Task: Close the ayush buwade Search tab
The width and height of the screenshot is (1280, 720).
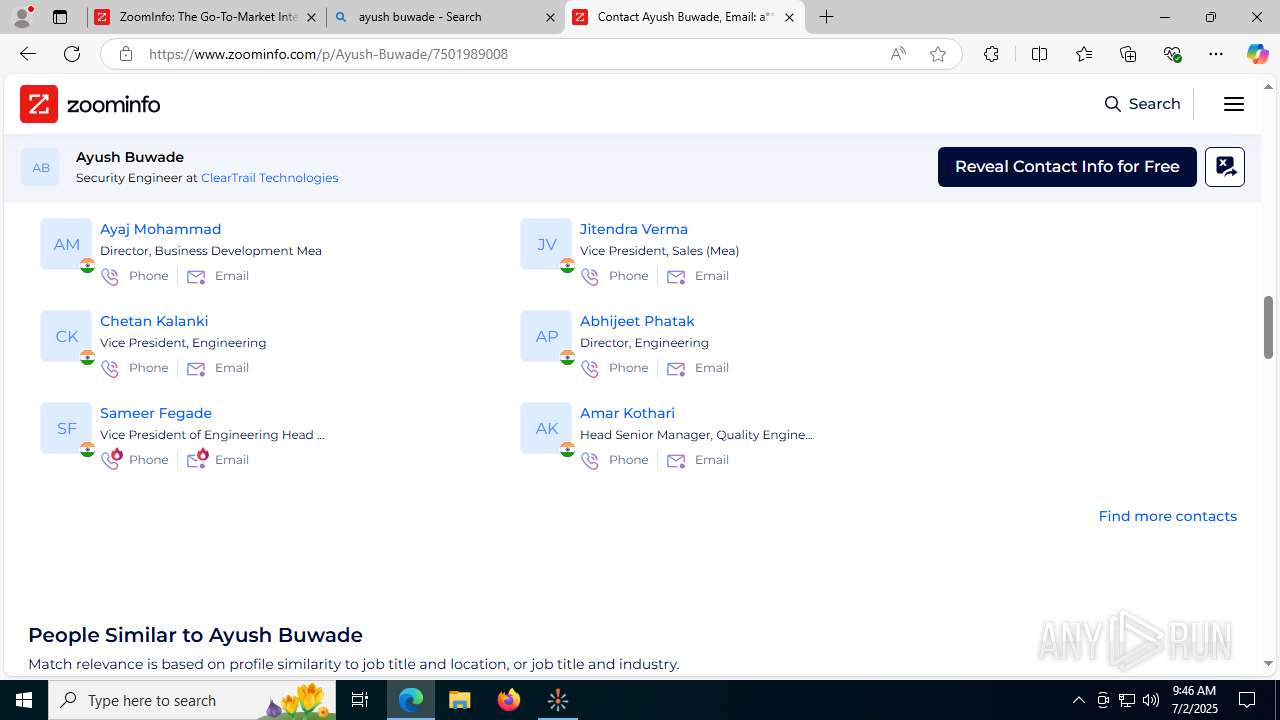Action: [x=550, y=17]
